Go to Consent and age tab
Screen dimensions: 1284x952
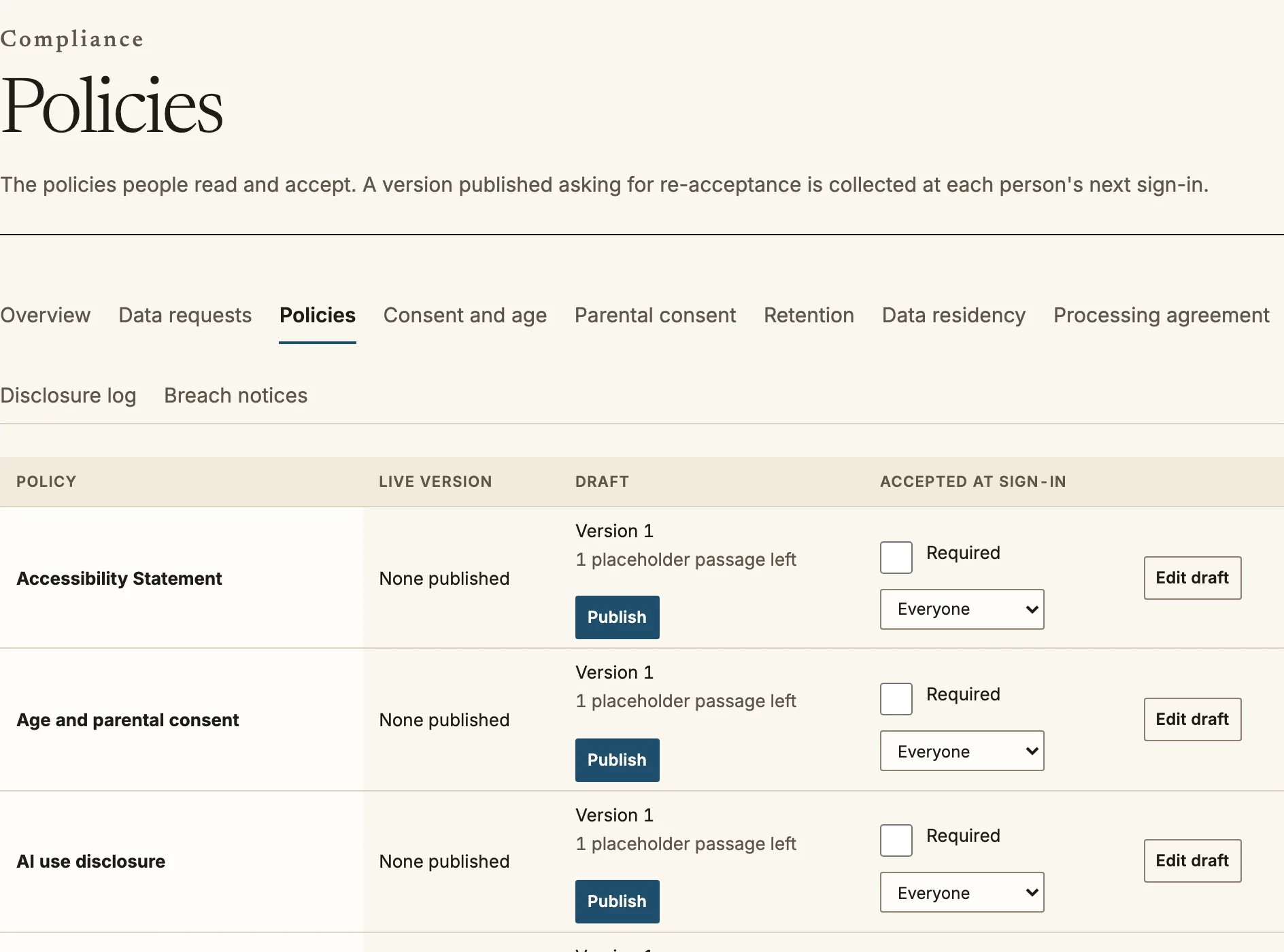pos(465,315)
